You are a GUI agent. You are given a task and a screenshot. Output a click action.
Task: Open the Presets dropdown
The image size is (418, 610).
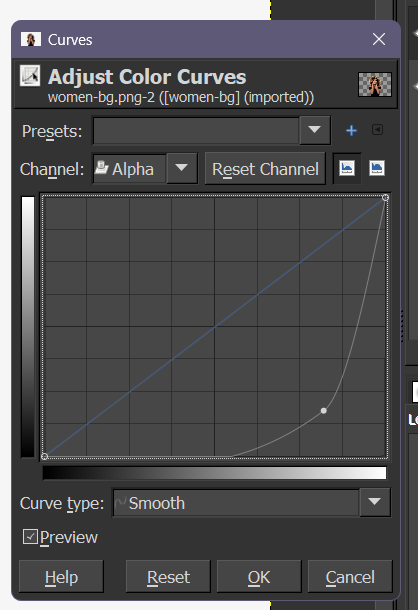[314, 130]
